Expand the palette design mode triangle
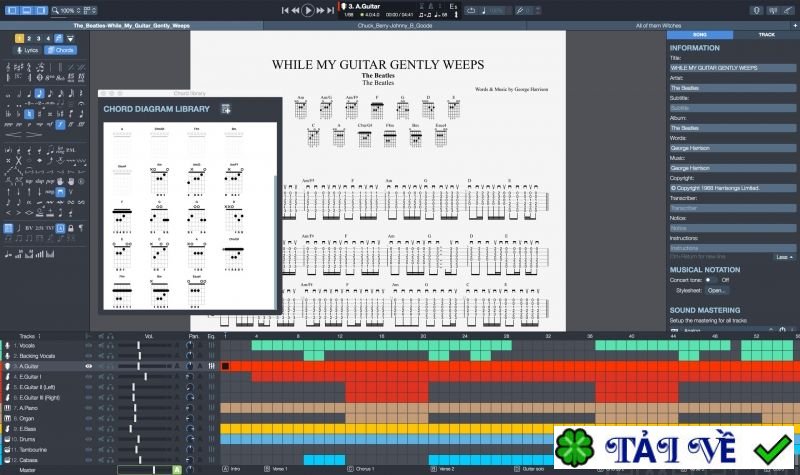This screenshot has height=475, width=800. click(x=70, y=39)
